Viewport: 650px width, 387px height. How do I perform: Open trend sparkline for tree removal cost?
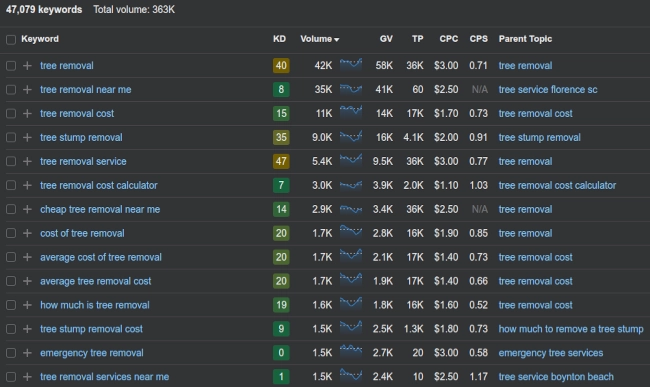pos(351,112)
